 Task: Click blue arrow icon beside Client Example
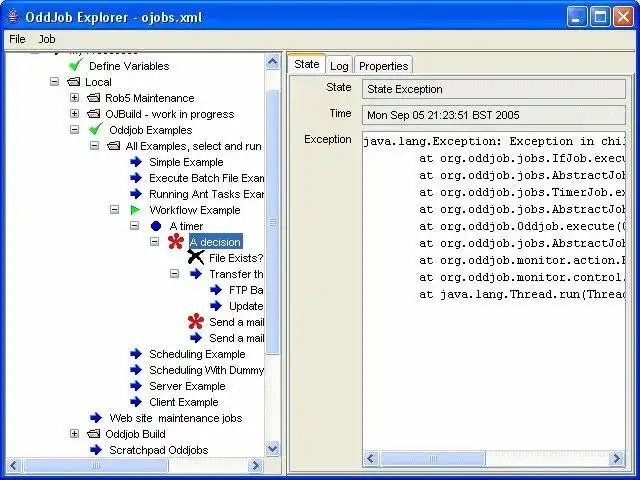[x=136, y=402]
